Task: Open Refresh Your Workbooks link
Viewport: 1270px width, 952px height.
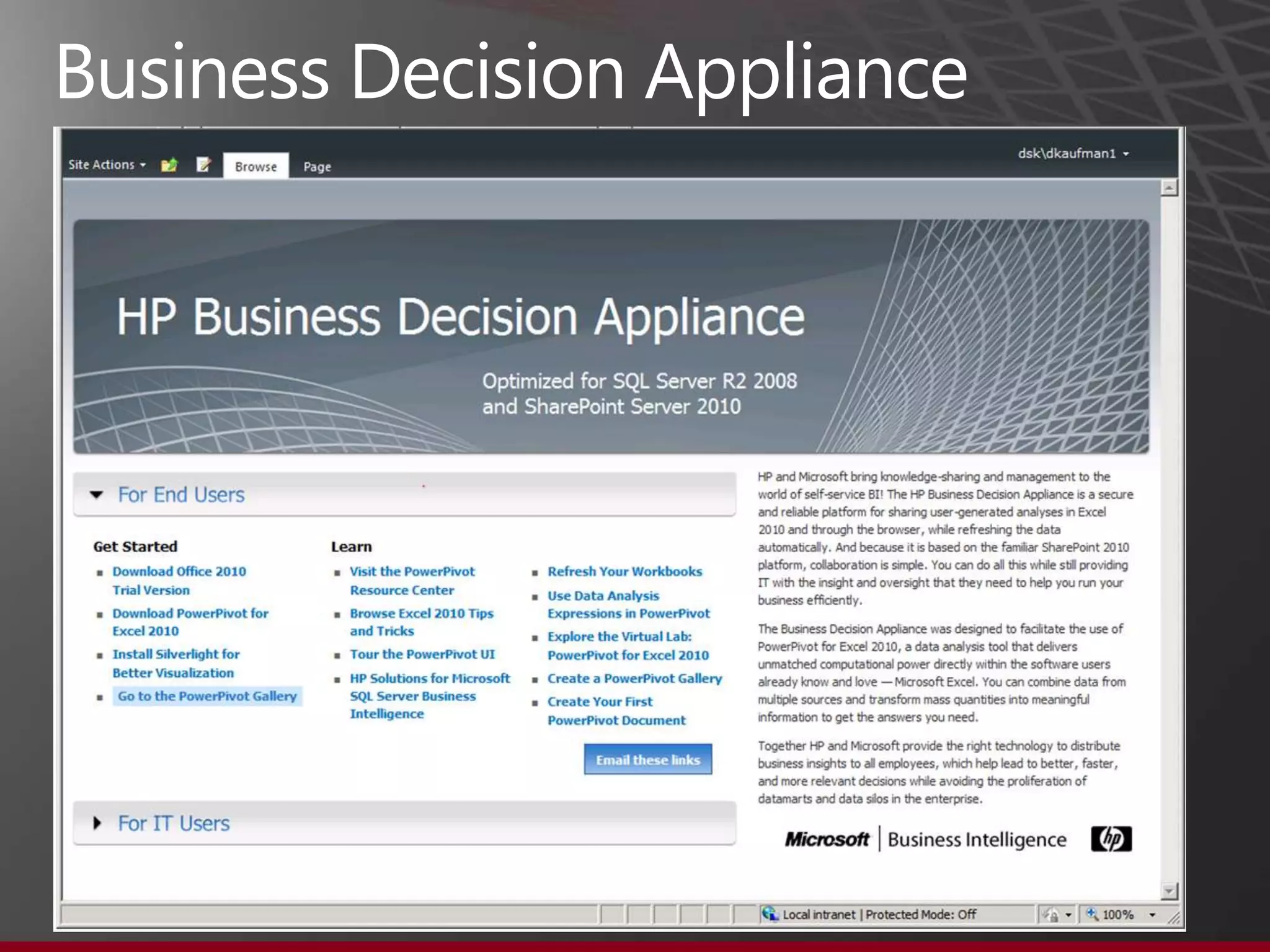Action: pyautogui.click(x=624, y=571)
